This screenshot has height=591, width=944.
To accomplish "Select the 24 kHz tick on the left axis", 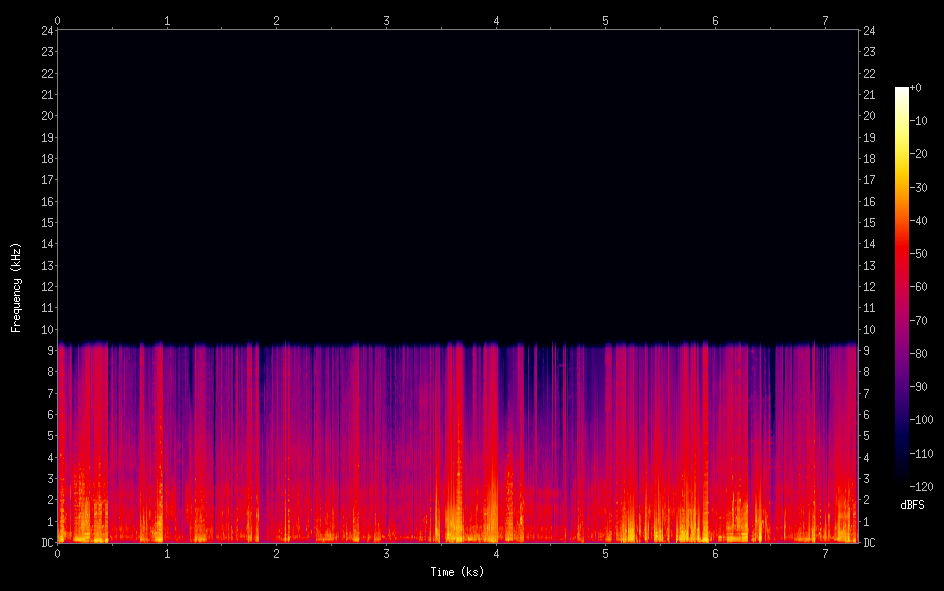I will pos(46,30).
